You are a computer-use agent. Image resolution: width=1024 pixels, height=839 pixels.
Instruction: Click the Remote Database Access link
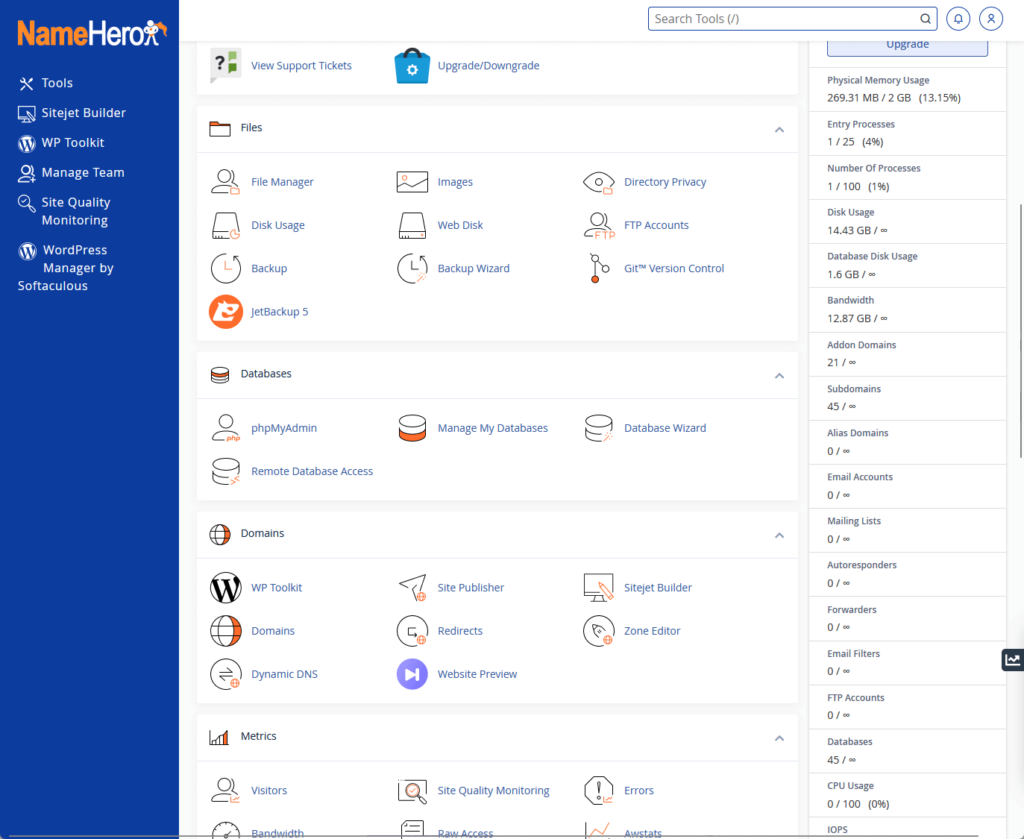[x=312, y=471]
